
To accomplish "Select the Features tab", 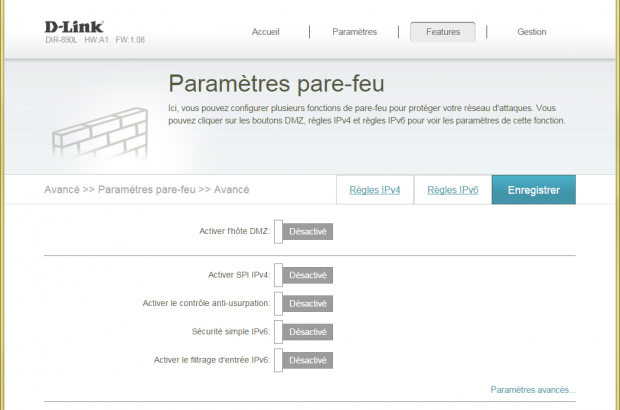I will 443,32.
